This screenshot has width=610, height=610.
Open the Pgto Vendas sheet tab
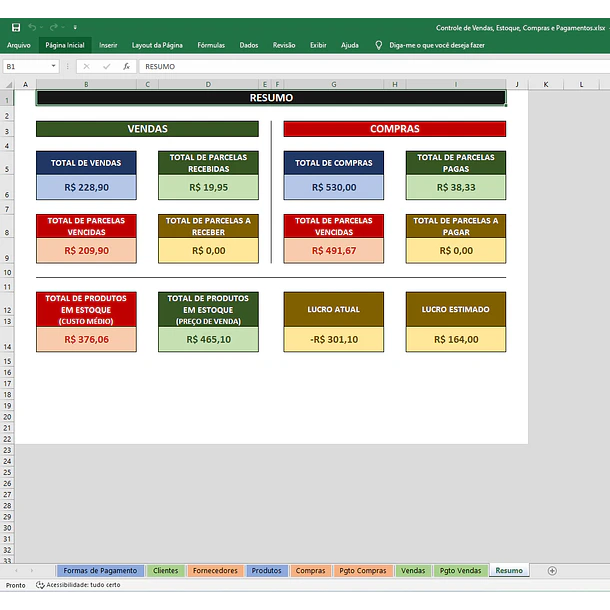pos(461,570)
